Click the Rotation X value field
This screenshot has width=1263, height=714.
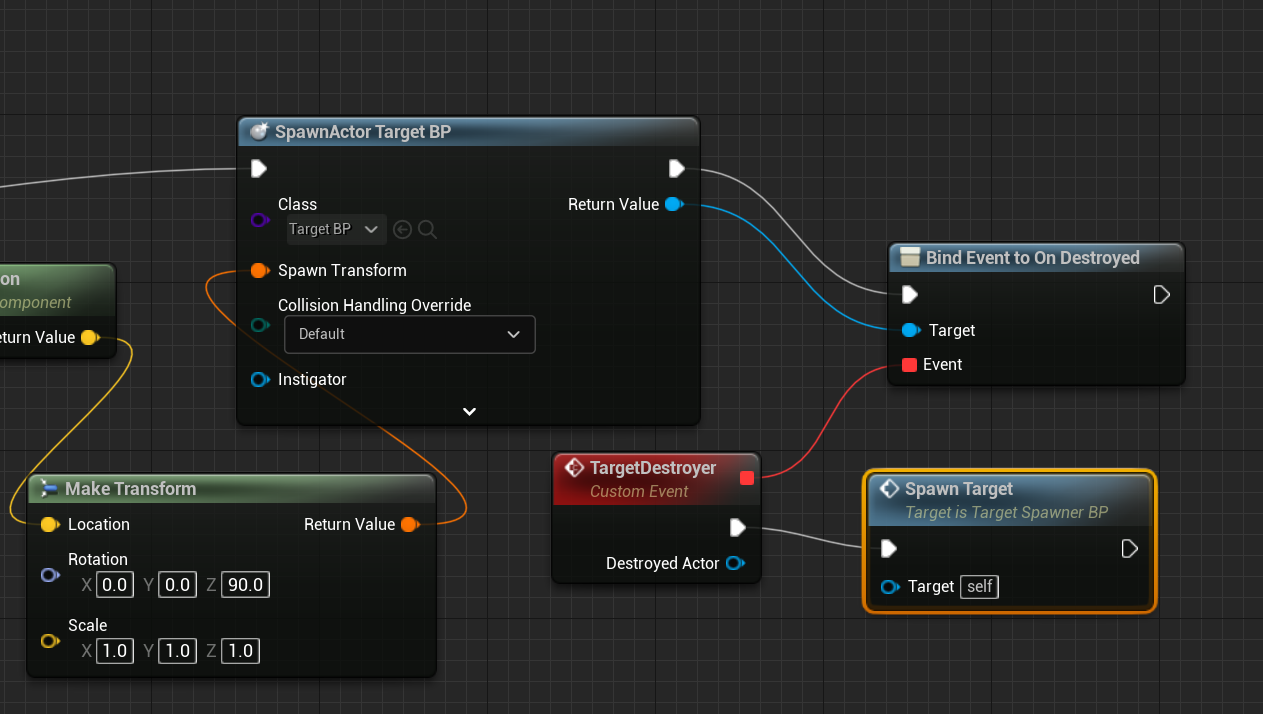pyautogui.click(x=115, y=585)
